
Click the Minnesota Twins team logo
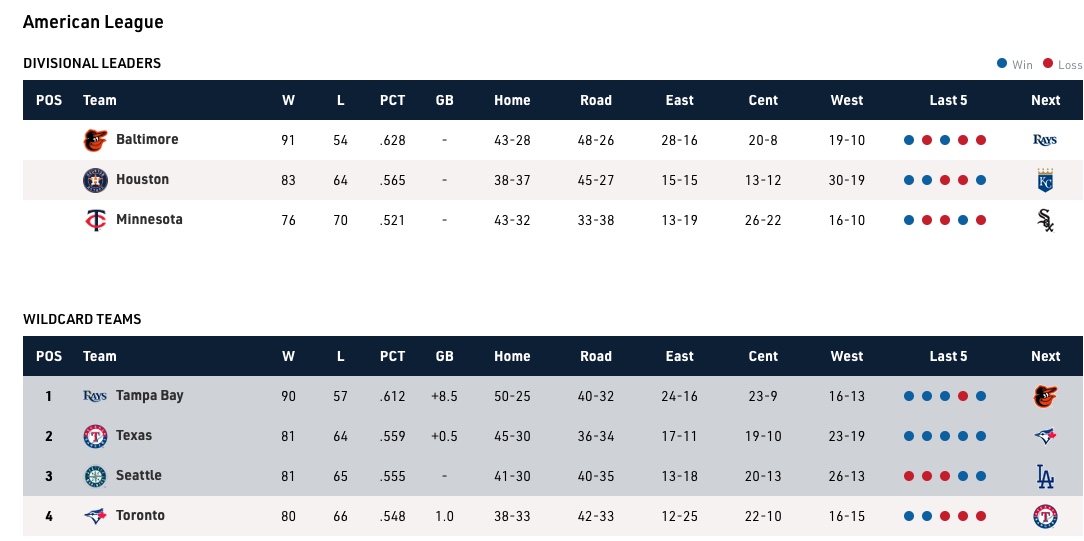coord(94,220)
